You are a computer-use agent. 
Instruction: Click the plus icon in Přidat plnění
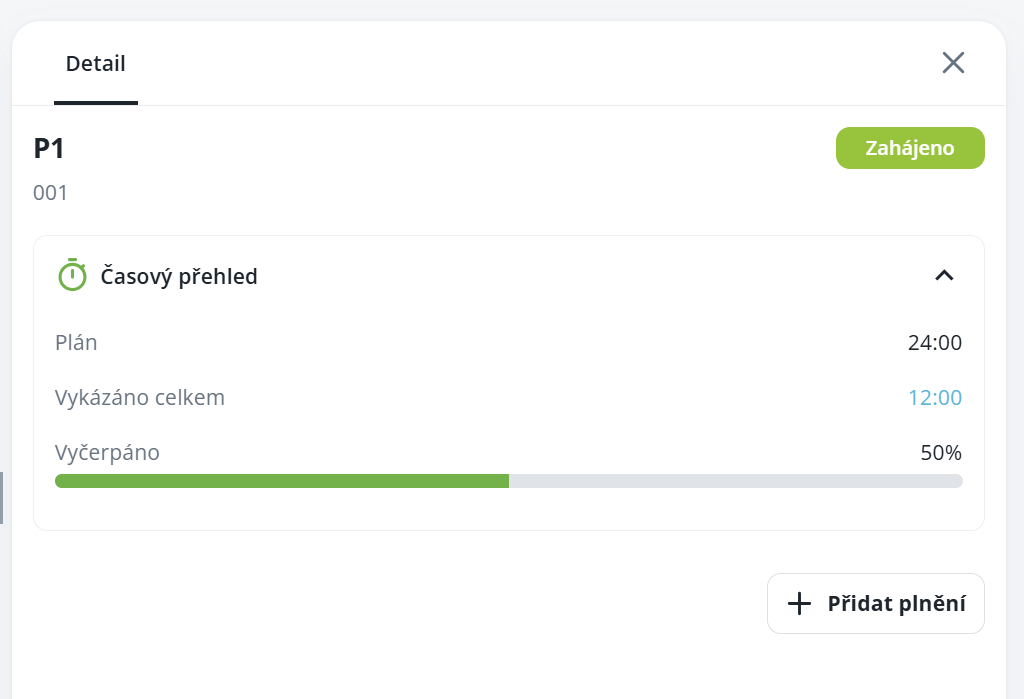(799, 603)
